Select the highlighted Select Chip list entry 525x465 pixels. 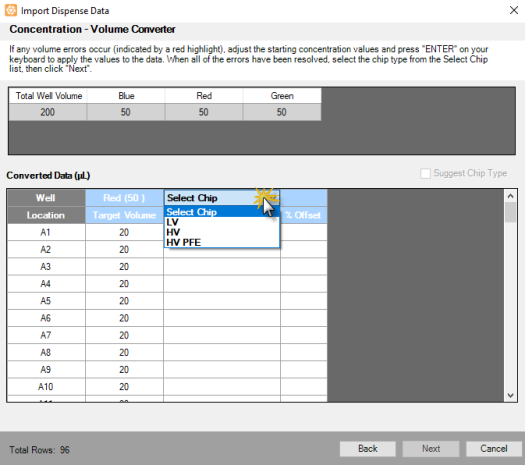click(222, 212)
